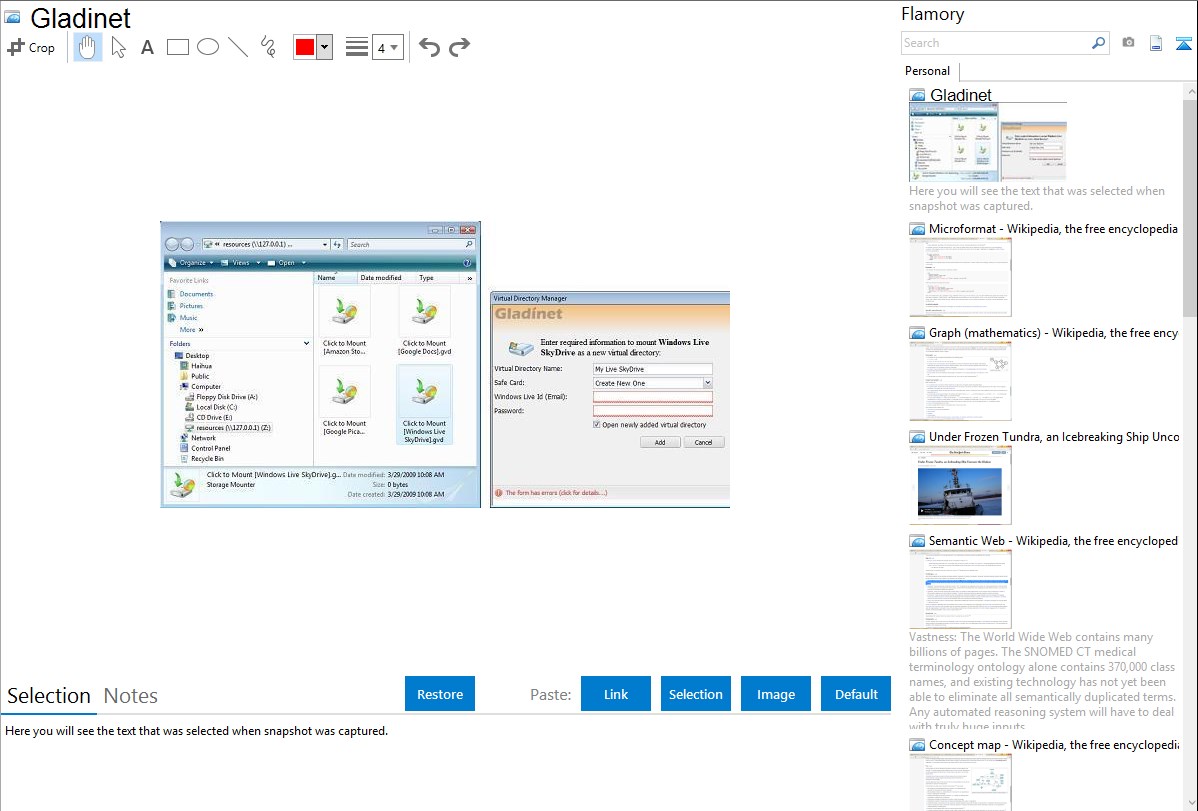Screen dimensions: 1198x811
Task: Redo the annotation
Action: click(459, 47)
